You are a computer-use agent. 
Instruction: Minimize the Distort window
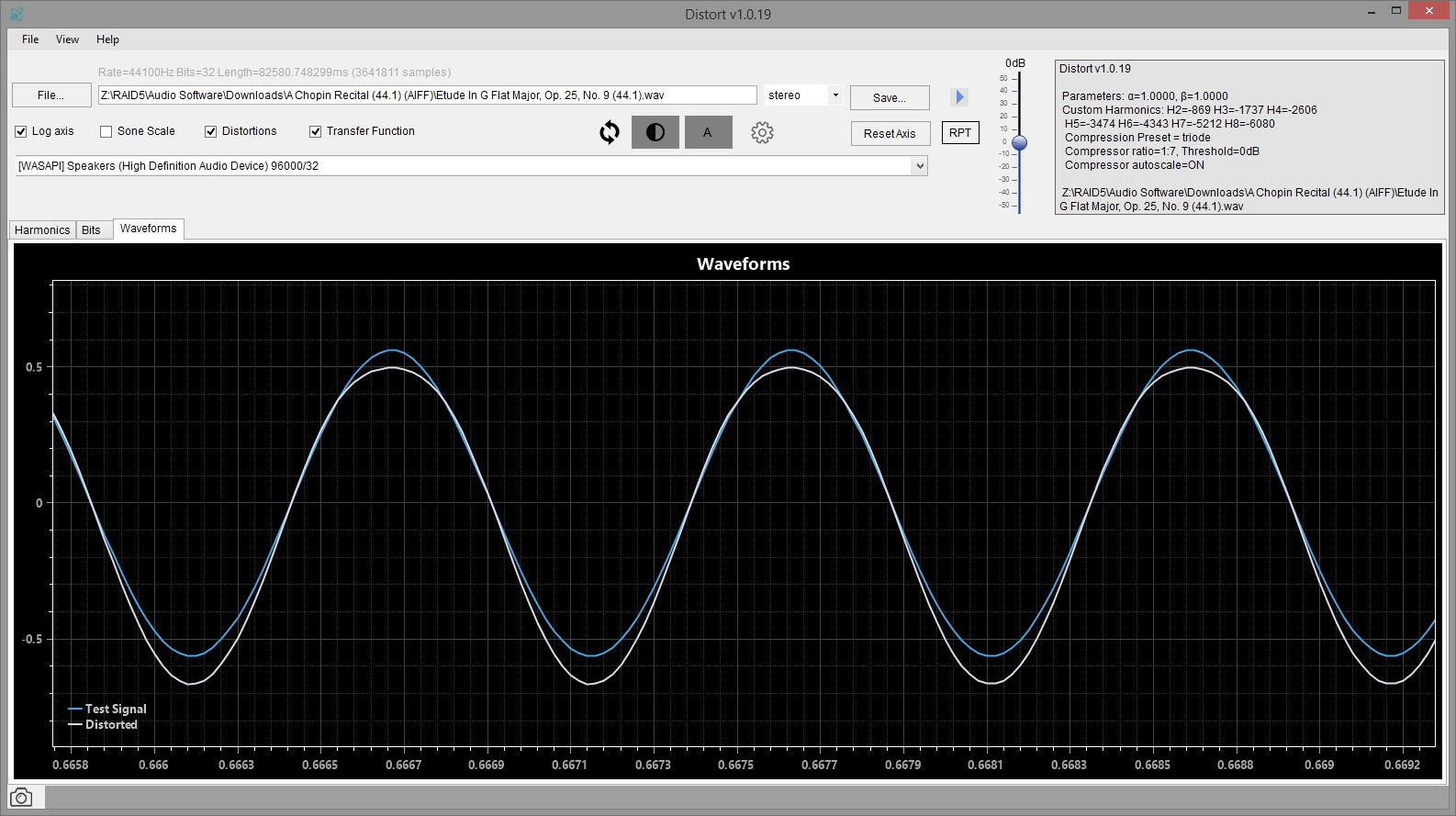(x=1372, y=12)
